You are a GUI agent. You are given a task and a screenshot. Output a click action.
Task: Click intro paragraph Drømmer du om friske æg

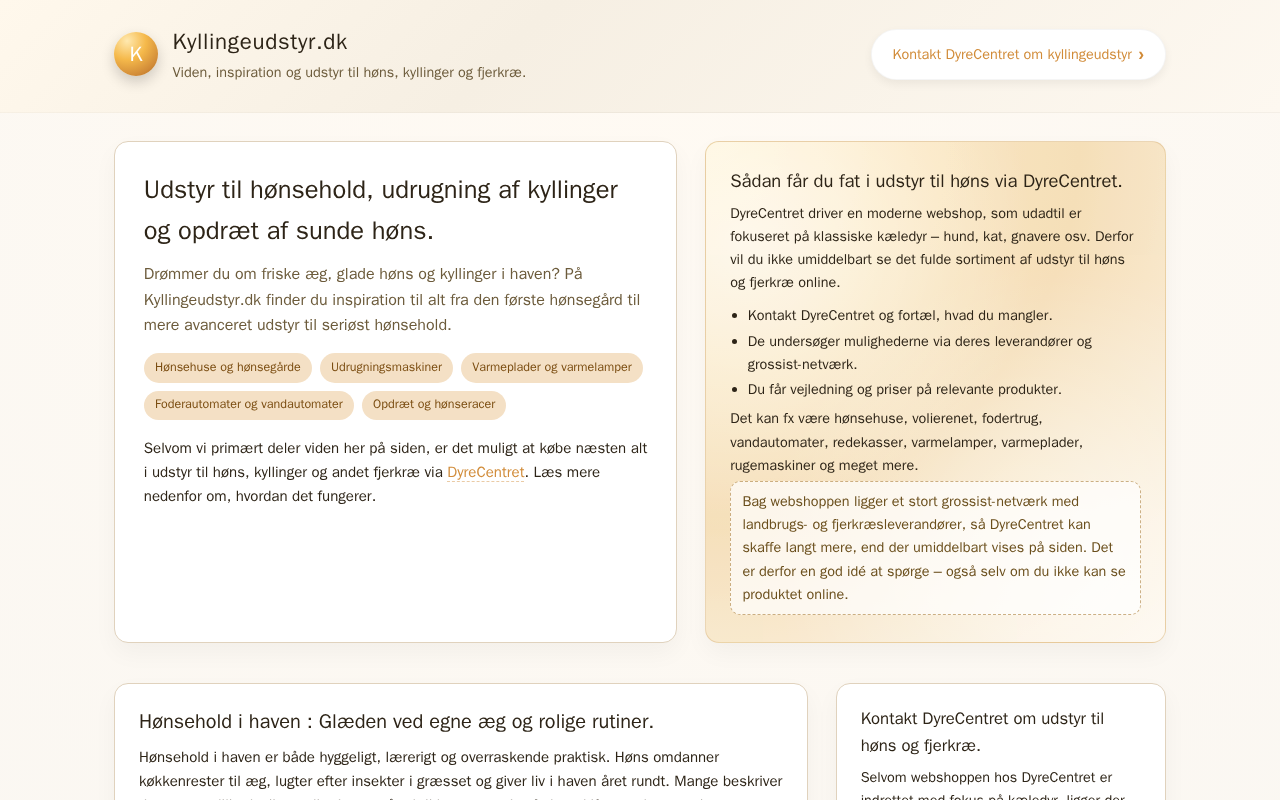(x=392, y=299)
